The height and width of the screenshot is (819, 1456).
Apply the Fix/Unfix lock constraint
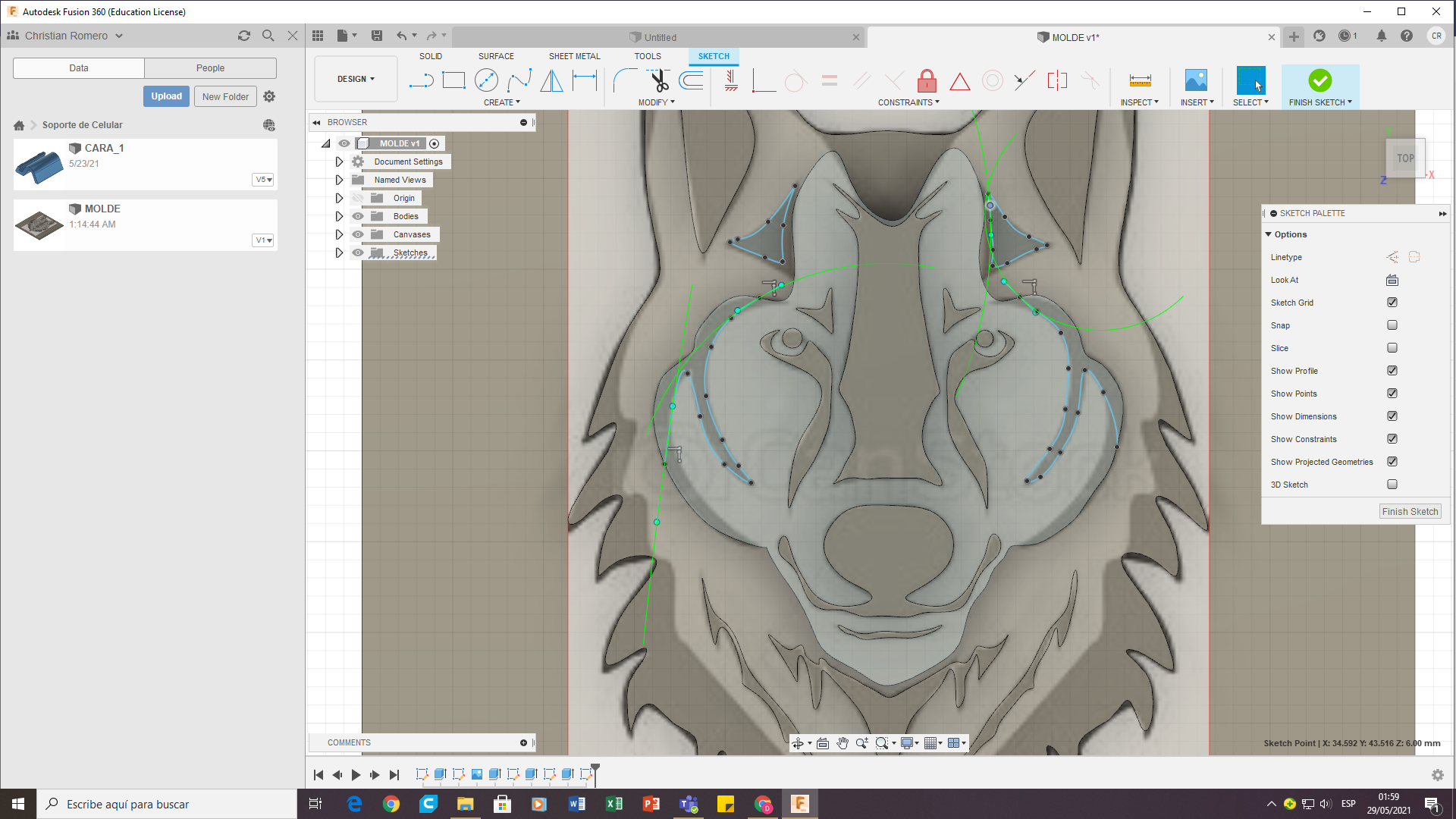point(927,80)
